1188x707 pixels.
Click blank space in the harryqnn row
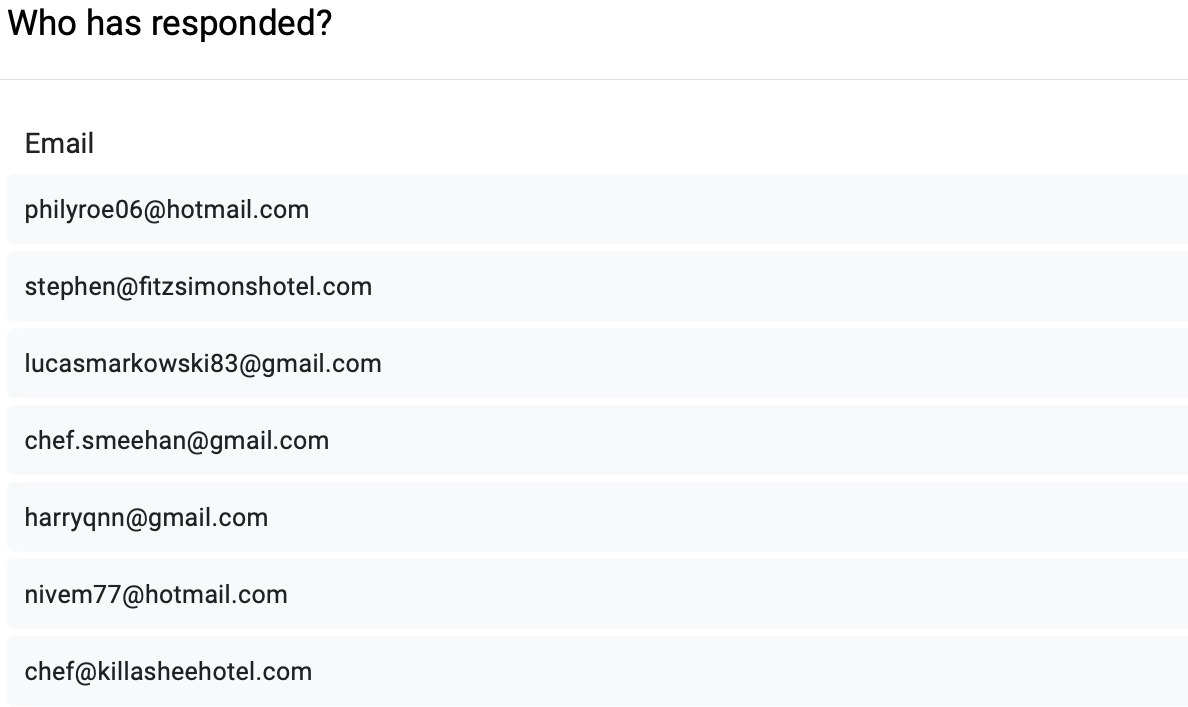point(727,518)
